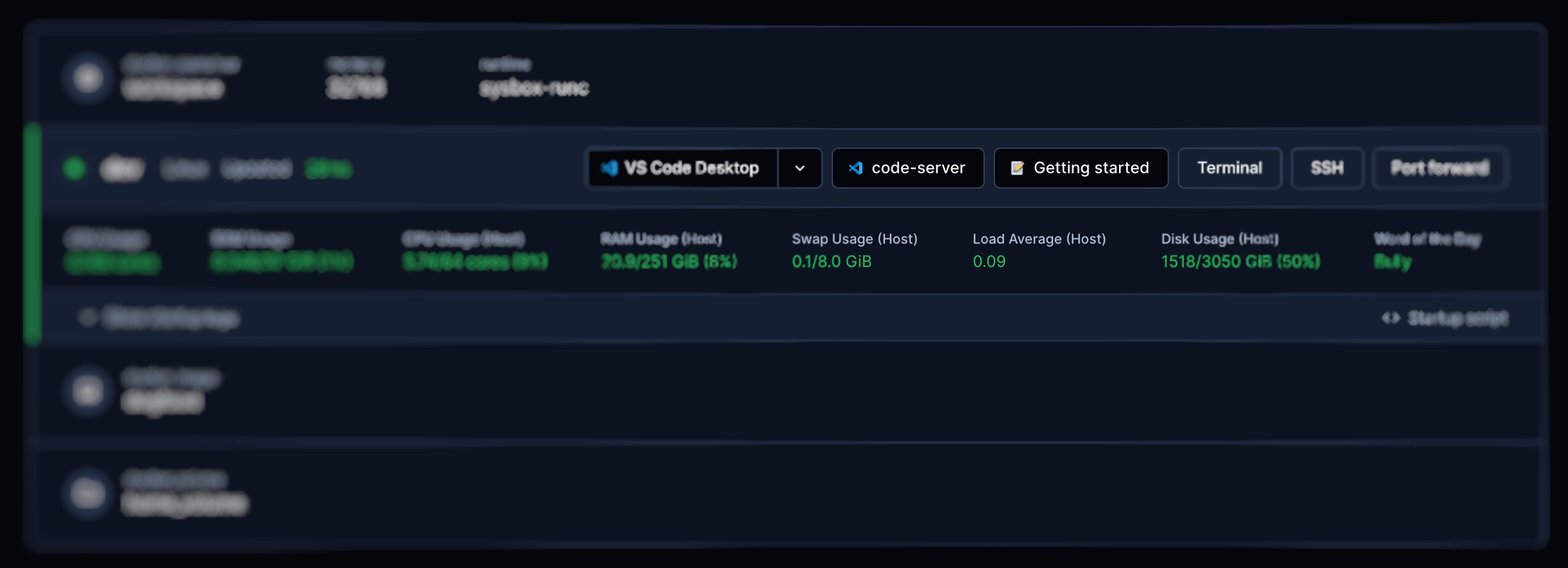Open VS Code Desktop for the workspace
Viewport: 1568px width, 568px height.
(x=683, y=168)
